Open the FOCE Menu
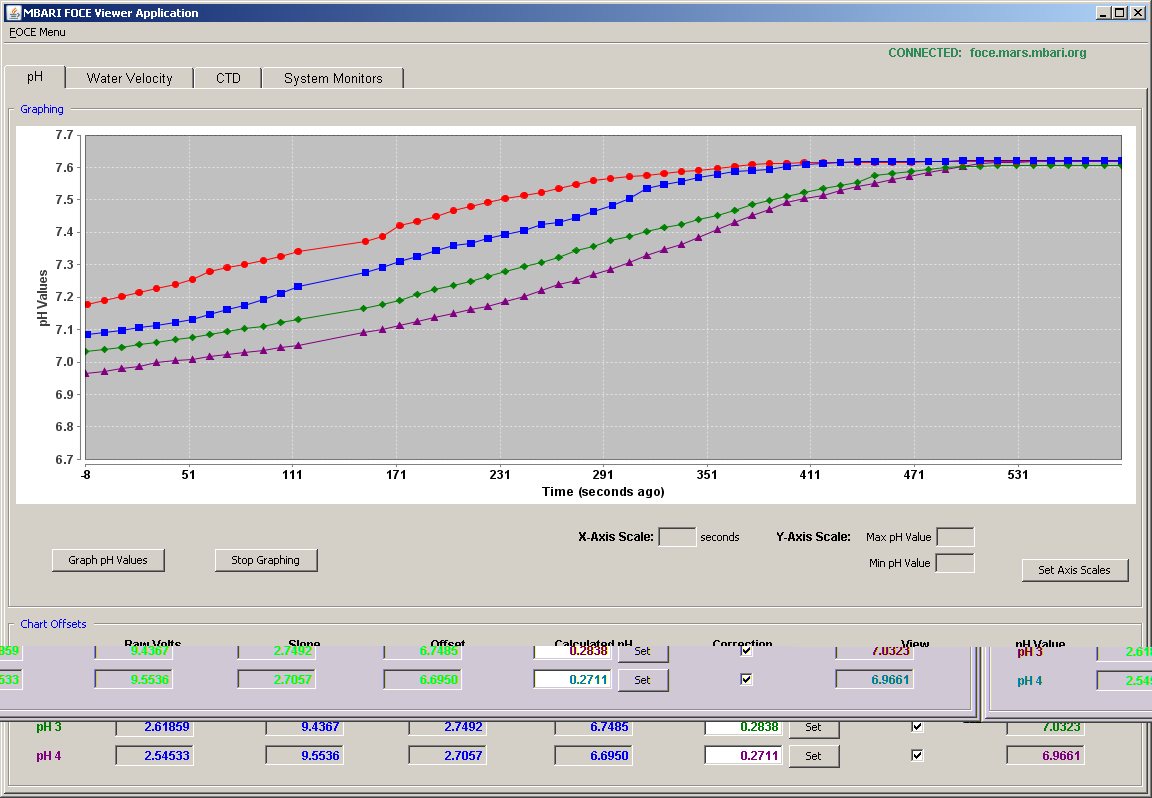The width and height of the screenshot is (1152, 798). (x=37, y=32)
